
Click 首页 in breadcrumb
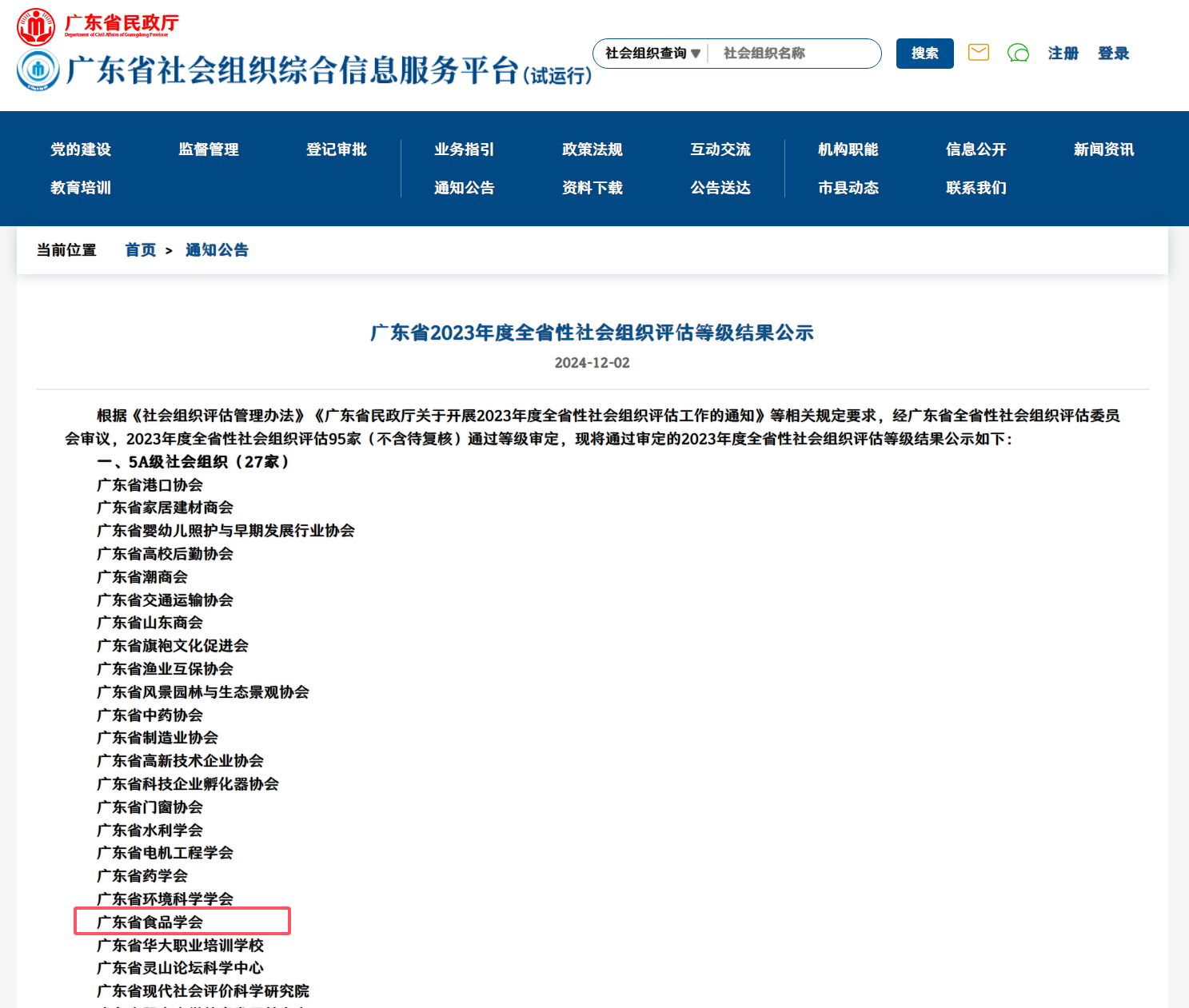click(x=141, y=250)
